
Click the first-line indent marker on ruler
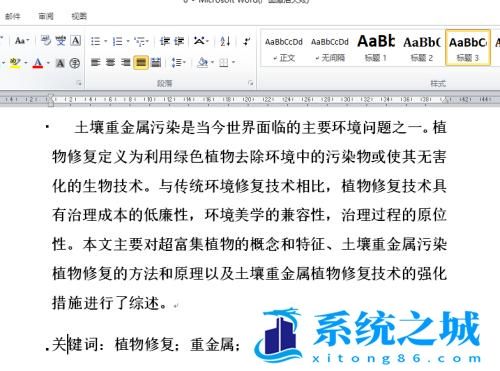[x=51, y=96]
